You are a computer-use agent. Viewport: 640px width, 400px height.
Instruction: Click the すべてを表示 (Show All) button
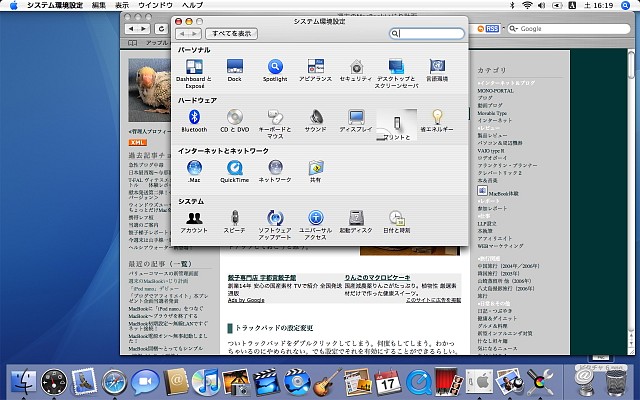[x=233, y=33]
